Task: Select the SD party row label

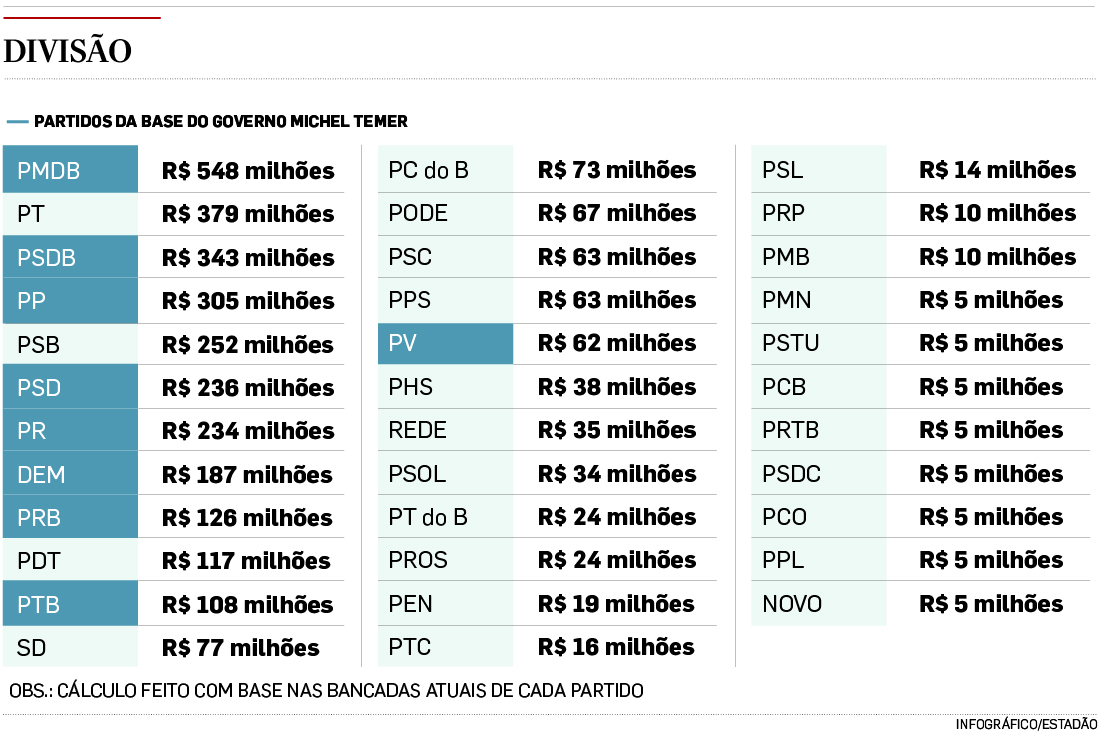Action: [x=32, y=648]
